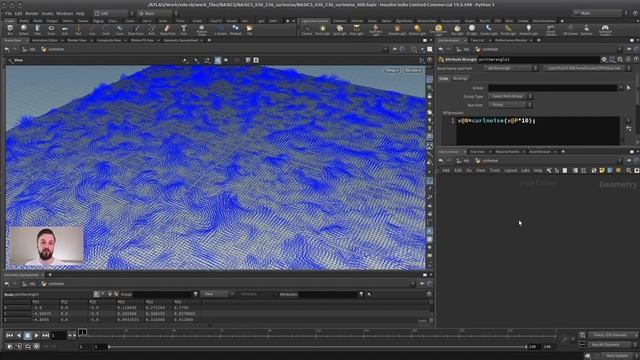Add a Distant Light

coord(417,29)
